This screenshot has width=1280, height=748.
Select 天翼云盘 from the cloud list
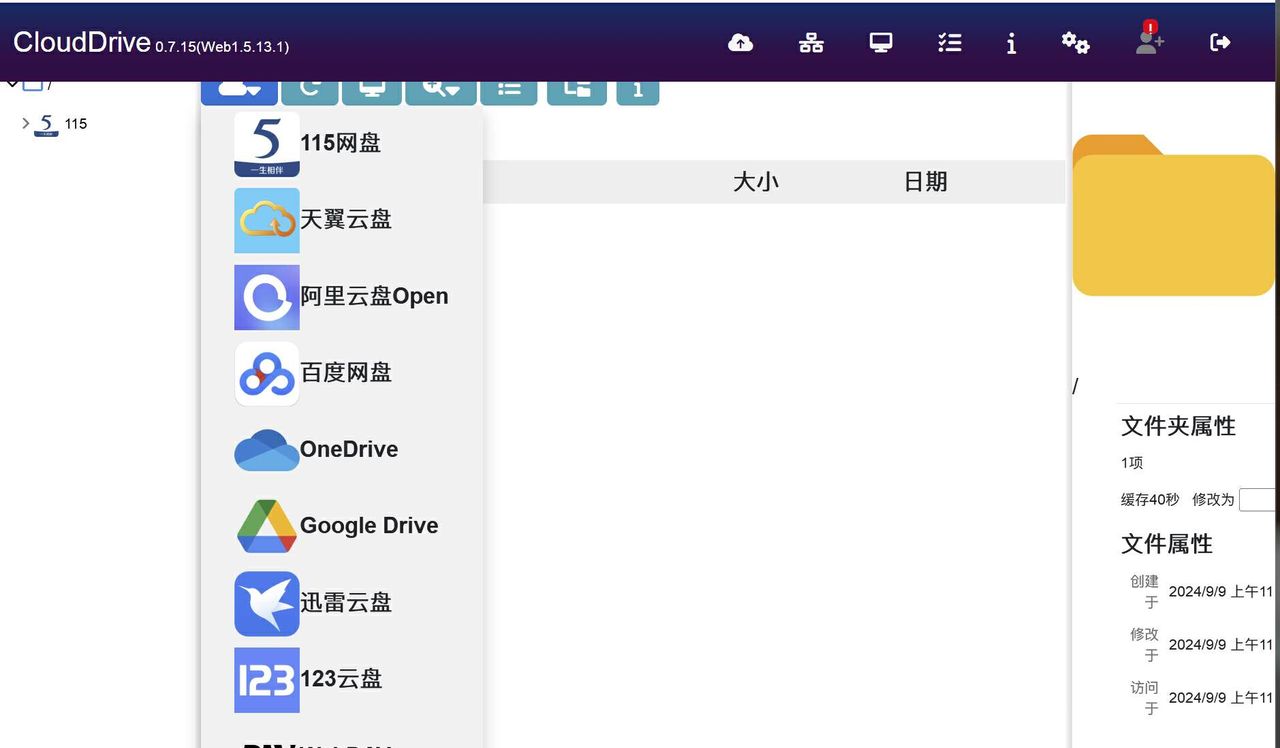(341, 220)
